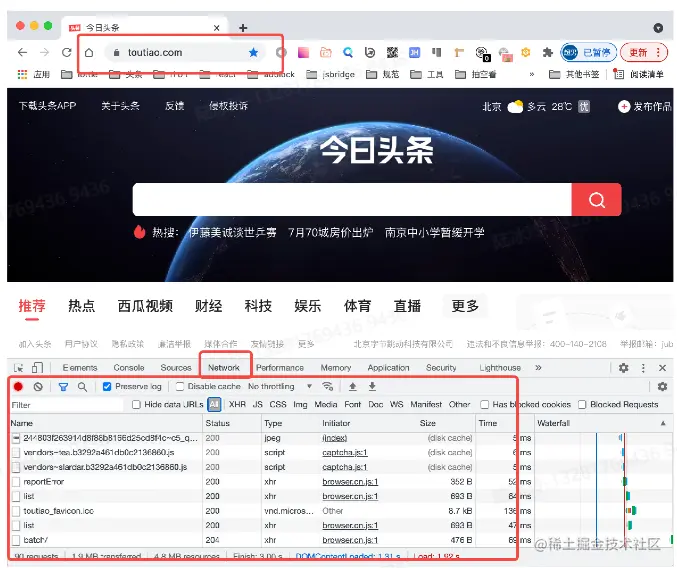Import HAR file upload arrow

click(353, 386)
